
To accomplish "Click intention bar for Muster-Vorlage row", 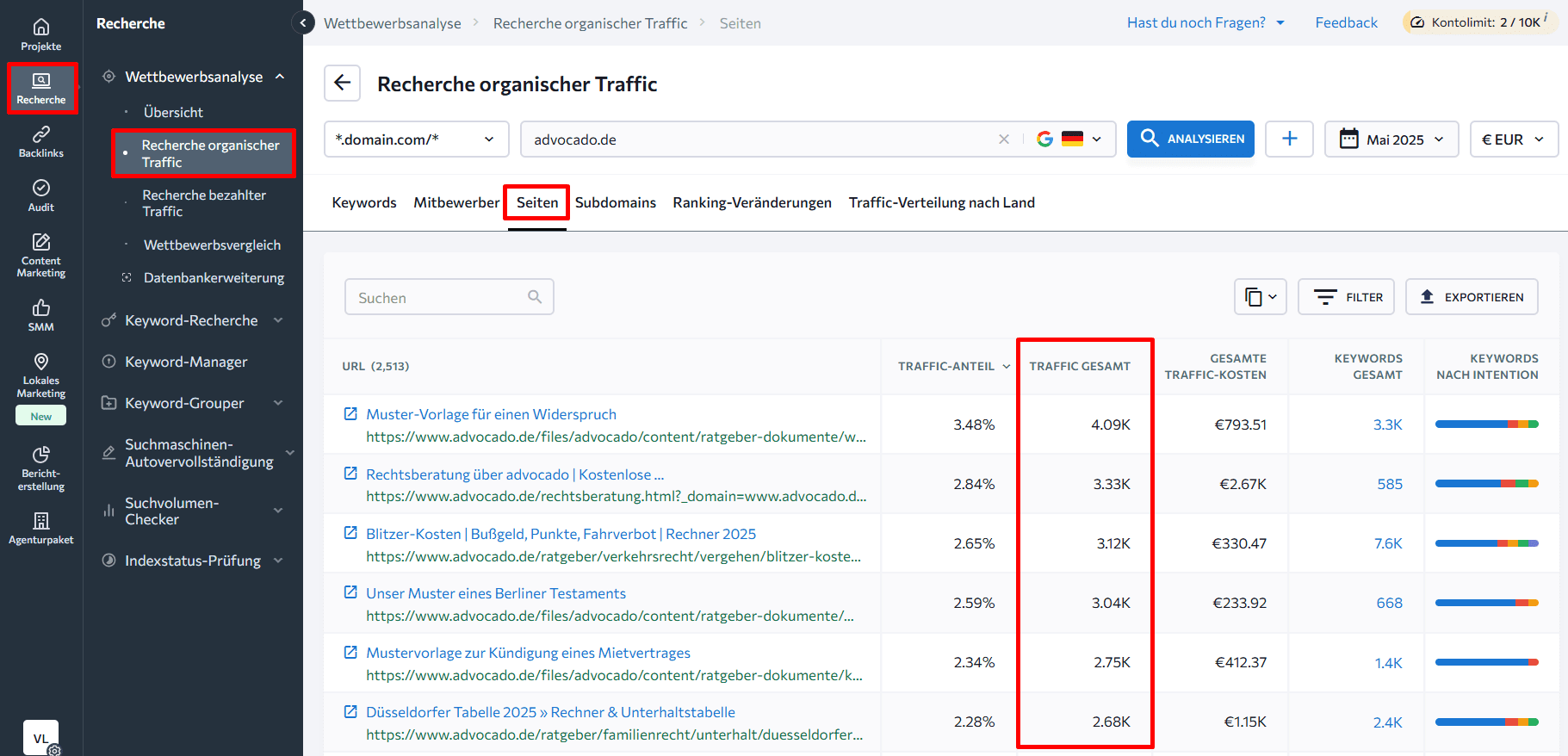I will 1486,424.
